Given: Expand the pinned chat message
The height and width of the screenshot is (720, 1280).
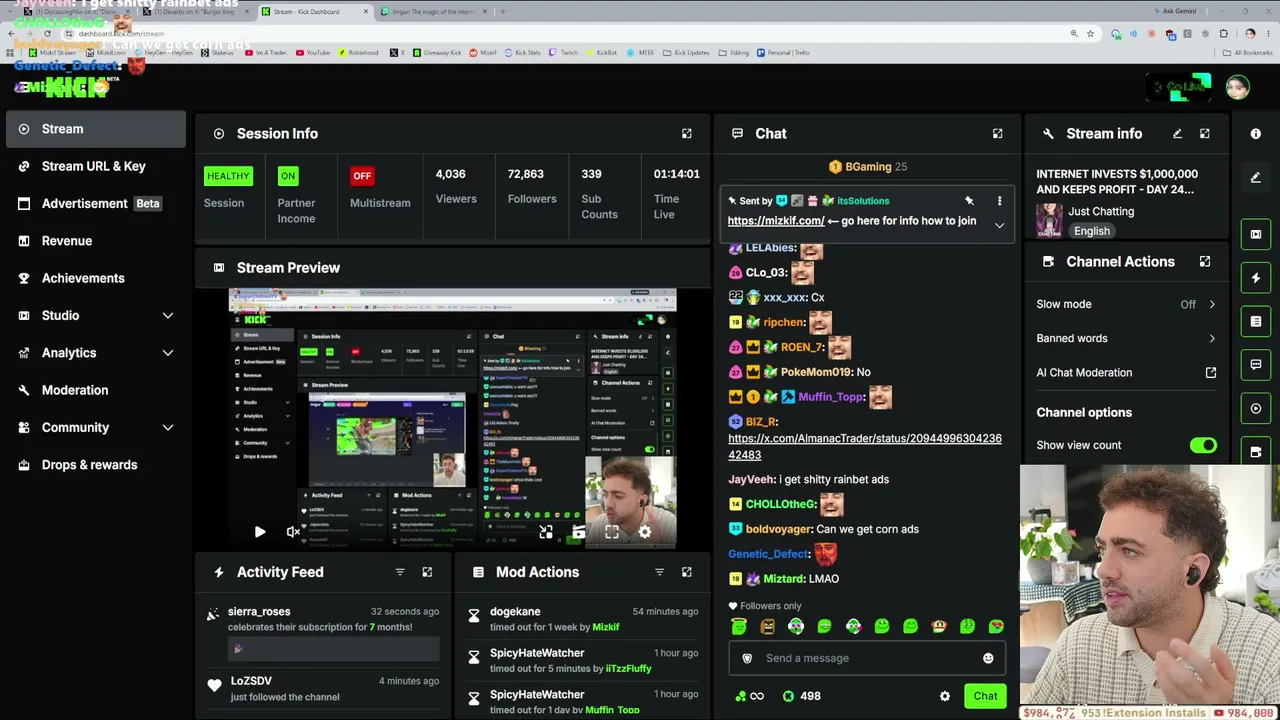Looking at the screenshot, I should [999, 225].
